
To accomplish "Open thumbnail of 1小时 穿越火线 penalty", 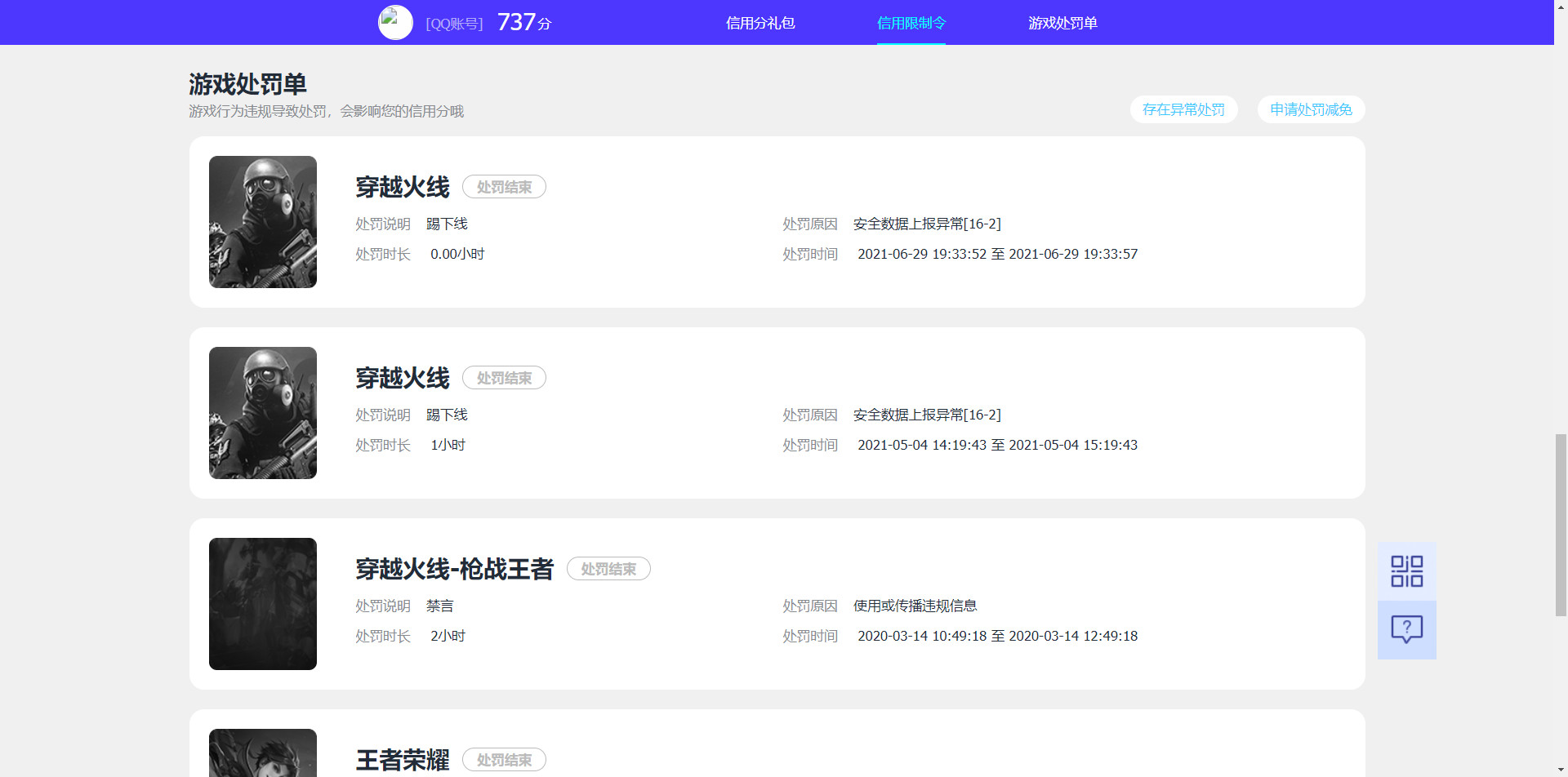I will [263, 413].
